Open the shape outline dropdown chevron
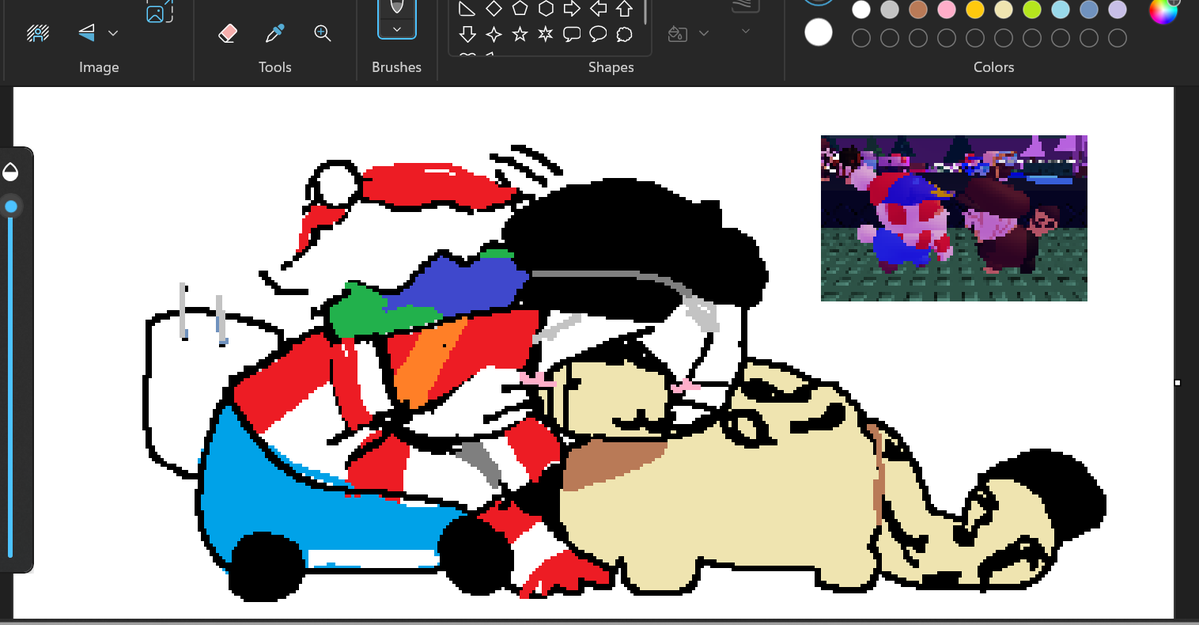This screenshot has width=1199, height=625. [x=746, y=31]
